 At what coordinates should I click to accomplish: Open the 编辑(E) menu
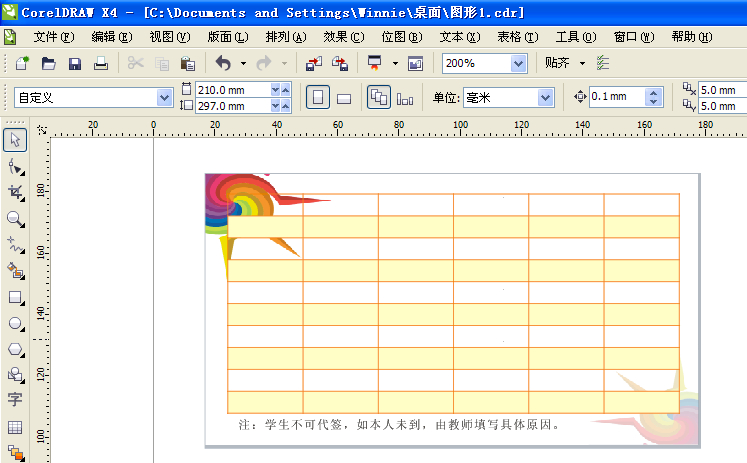point(112,37)
